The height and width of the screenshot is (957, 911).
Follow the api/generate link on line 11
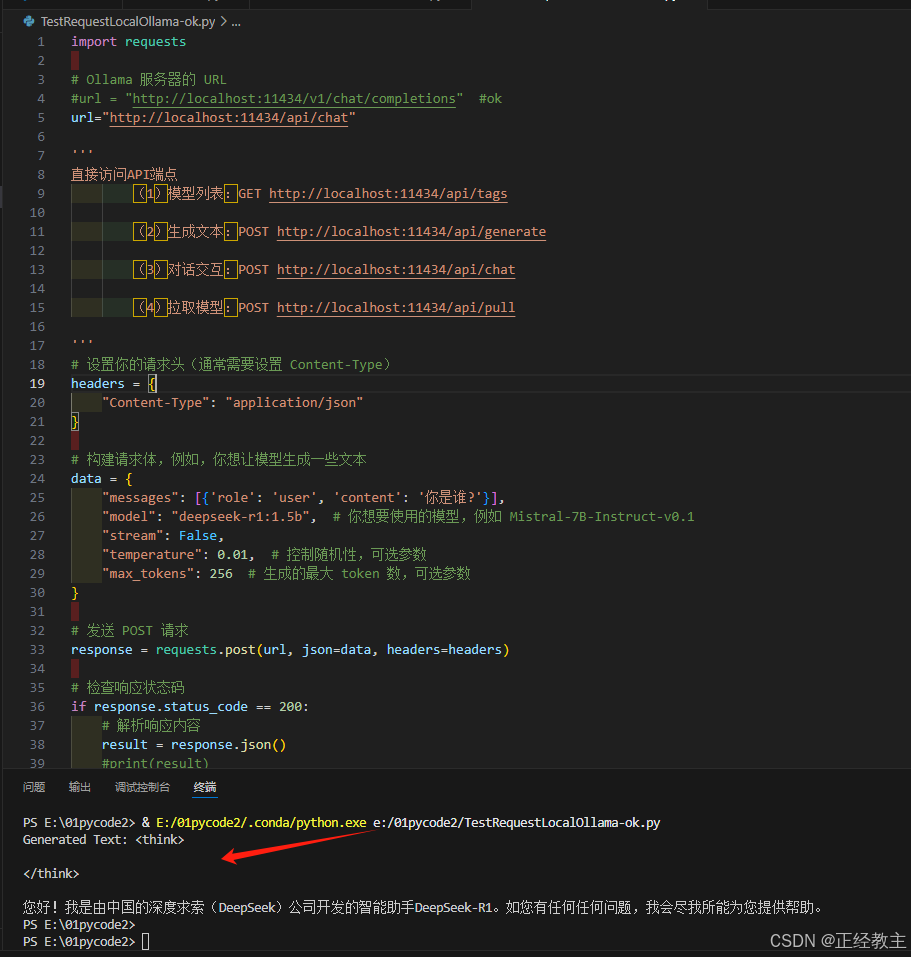411,232
